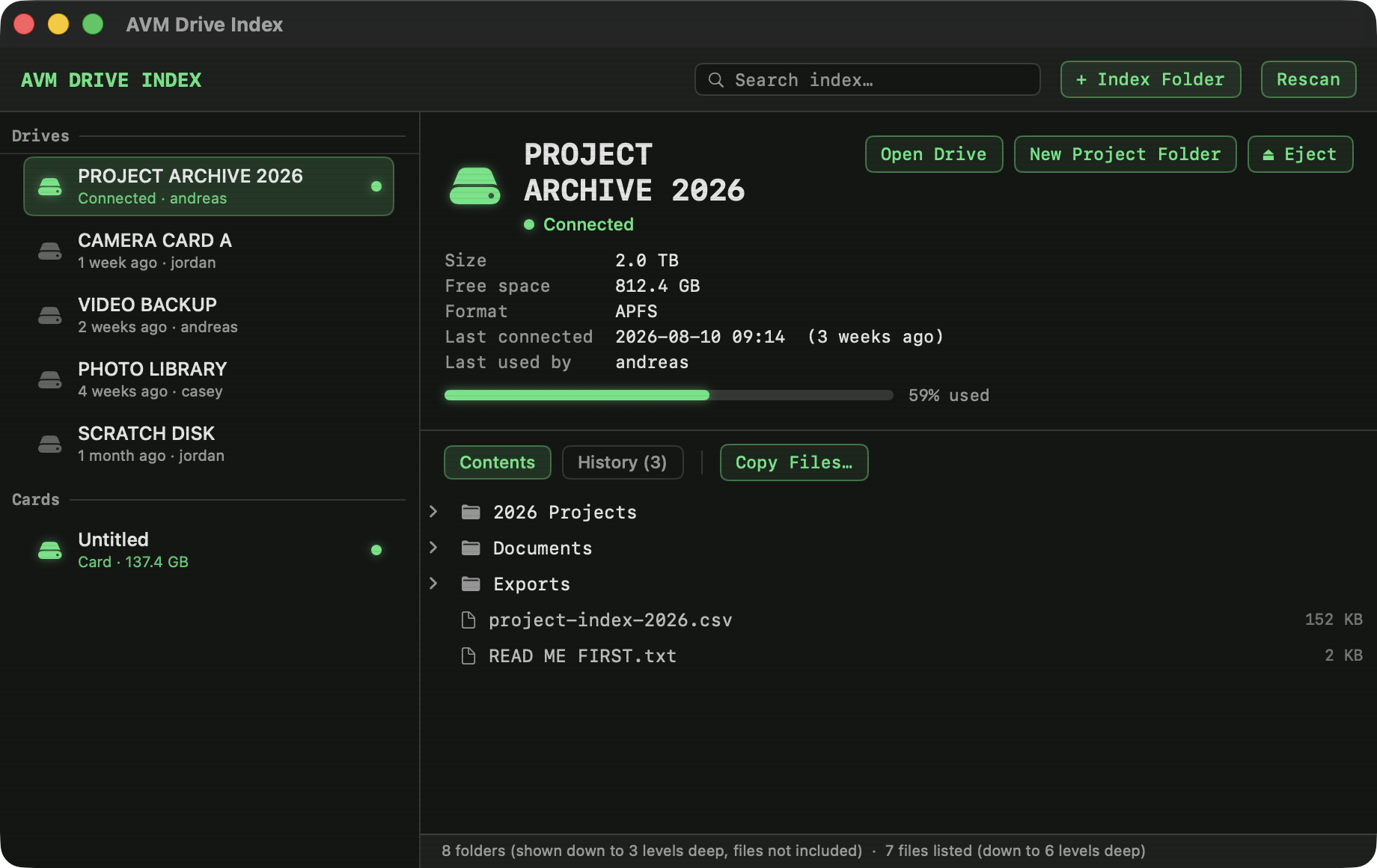This screenshot has width=1377, height=868.
Task: Click the 152 KB size value
Action: (x=1334, y=620)
